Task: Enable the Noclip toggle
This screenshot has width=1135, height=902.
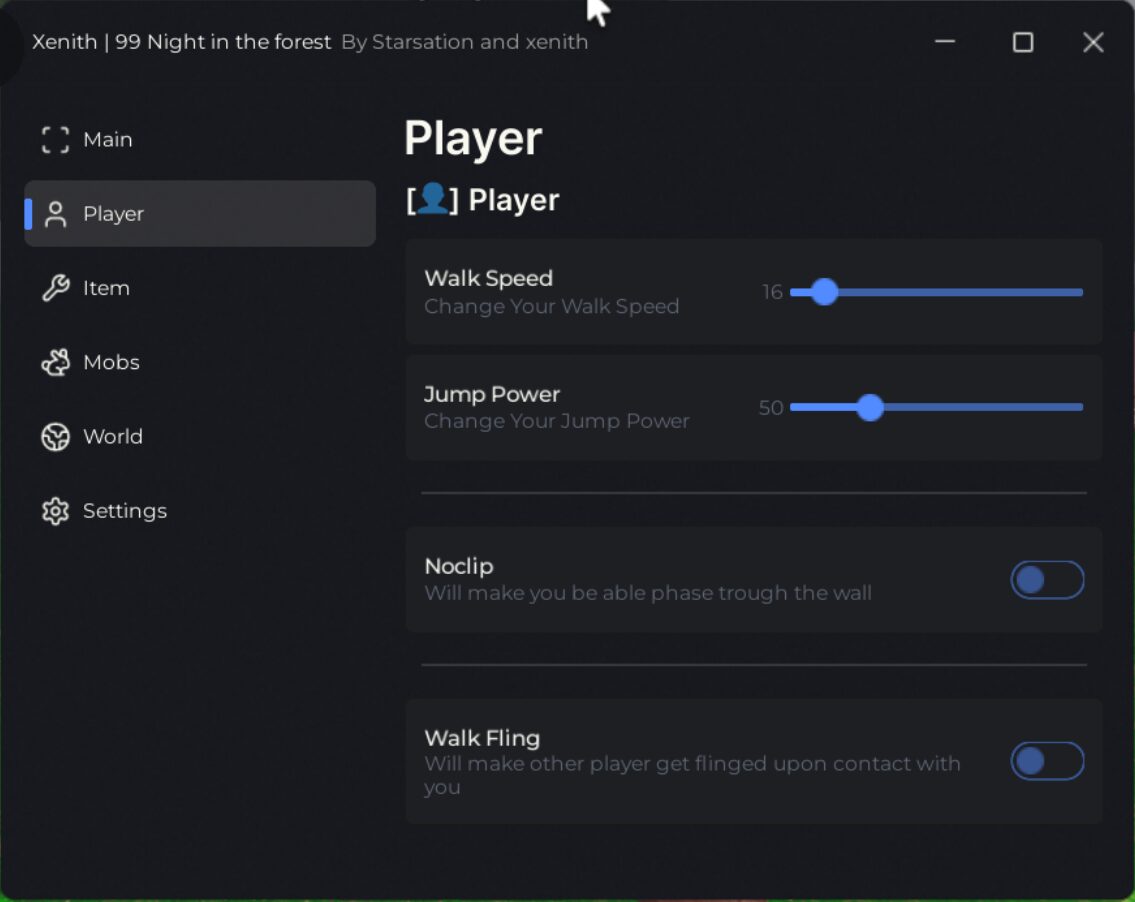Action: coord(1047,580)
